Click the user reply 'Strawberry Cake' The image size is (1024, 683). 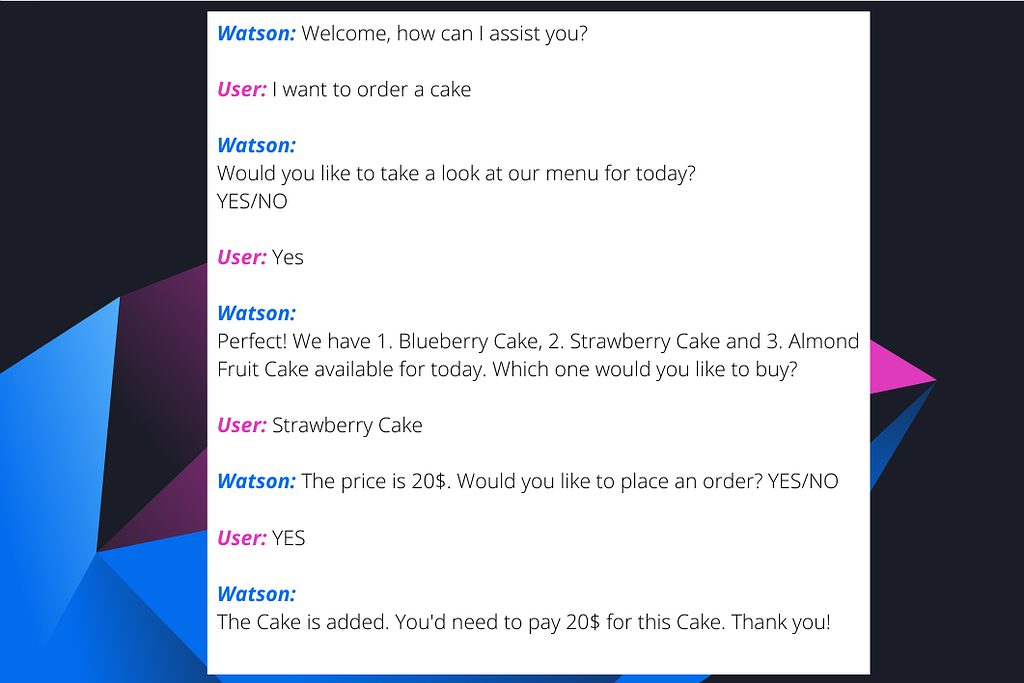point(347,425)
